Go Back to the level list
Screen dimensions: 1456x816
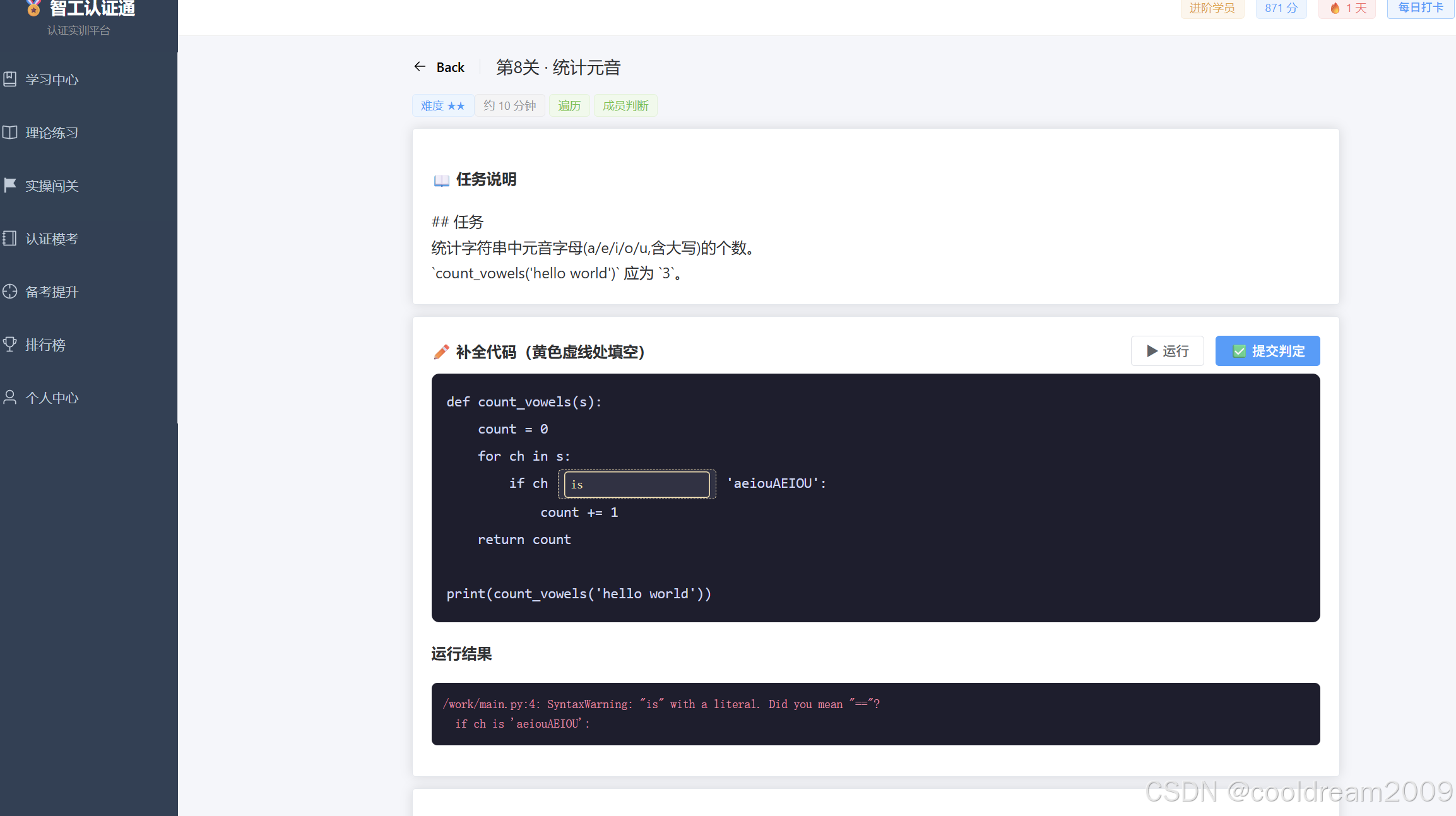point(439,67)
